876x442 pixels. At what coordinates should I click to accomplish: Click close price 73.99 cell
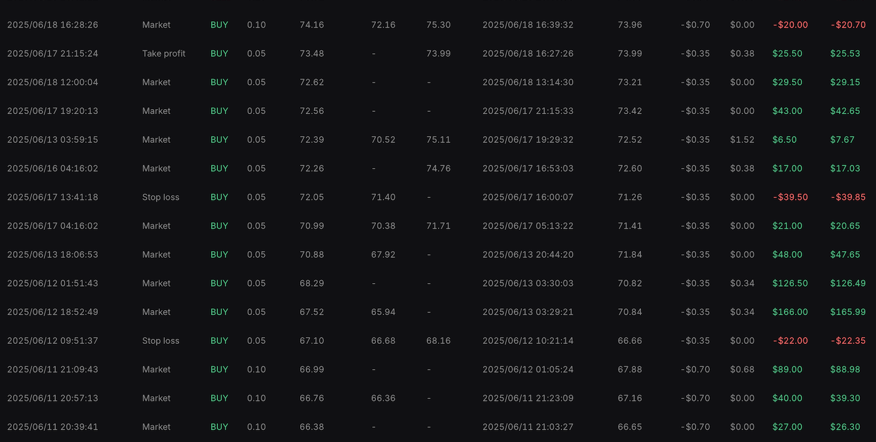click(x=630, y=54)
